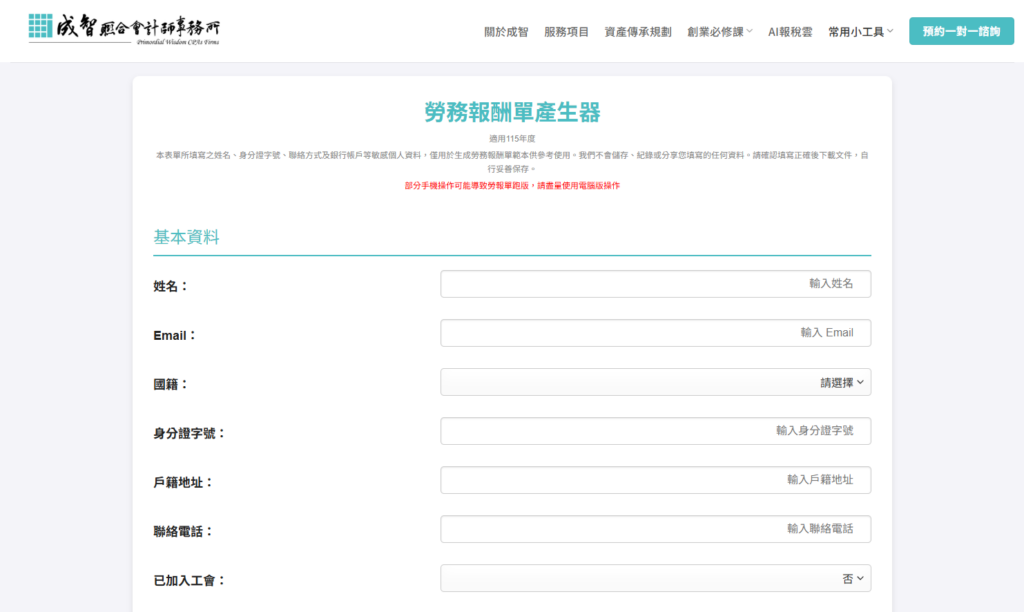This screenshot has width=1024, height=612.
Task: Click the 勞務報酬單產生器 page title
Action: click(512, 112)
